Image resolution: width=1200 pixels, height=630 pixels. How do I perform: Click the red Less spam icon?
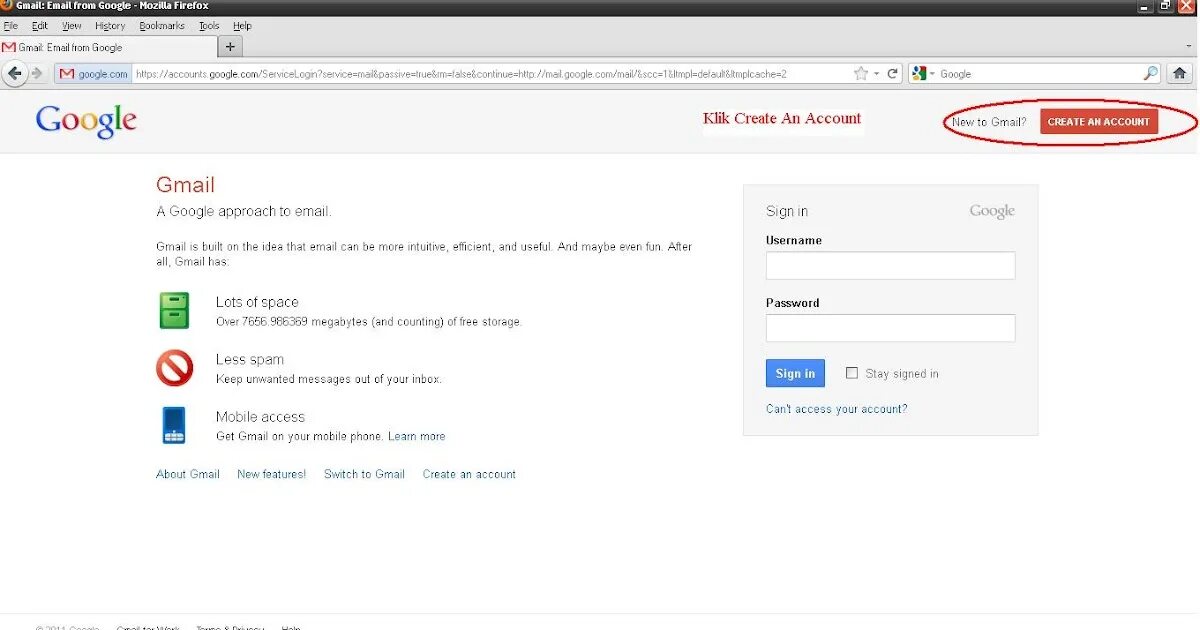[x=174, y=368]
